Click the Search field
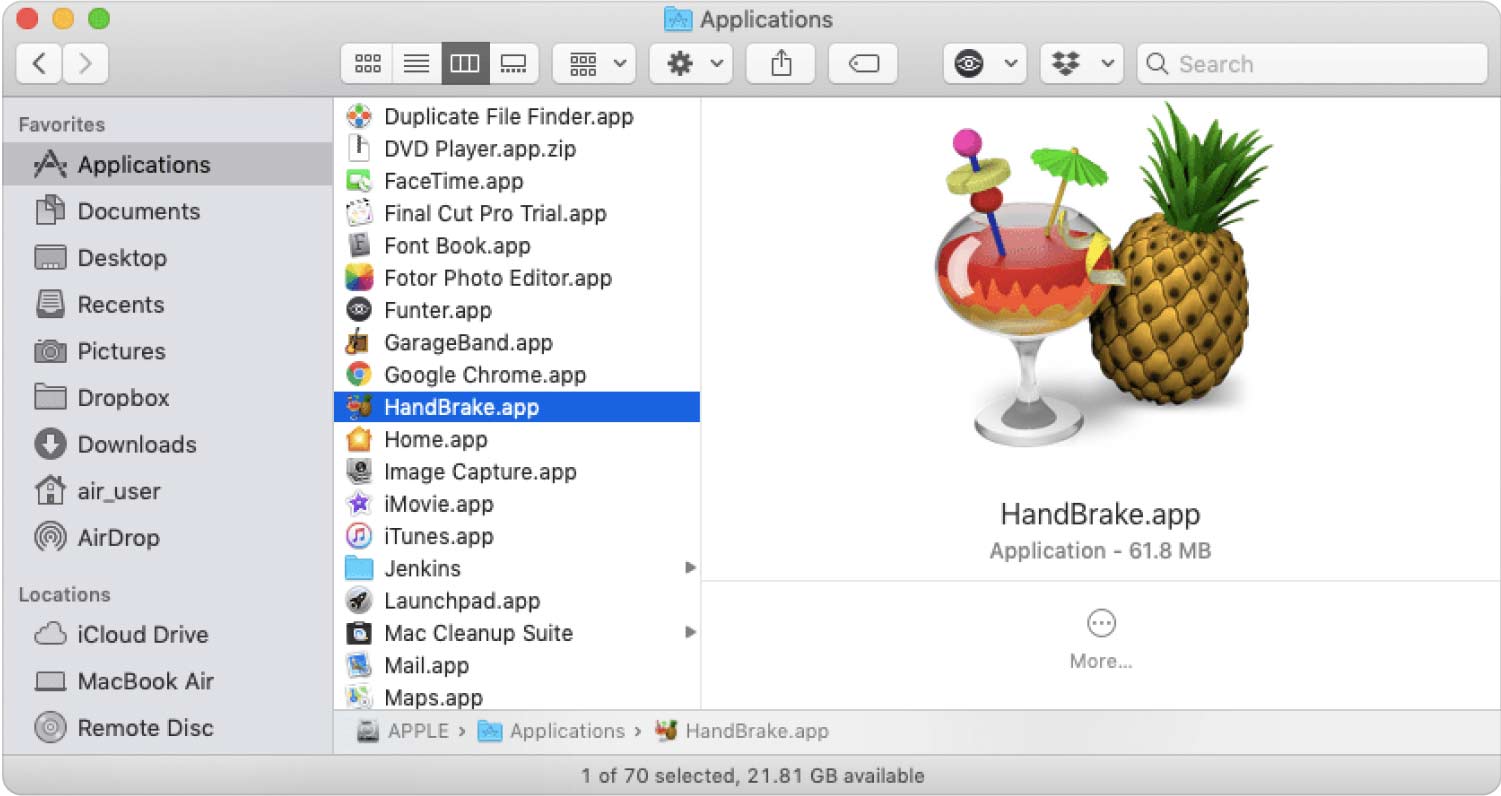Viewport: 1501px width, 796px height. [1313, 64]
